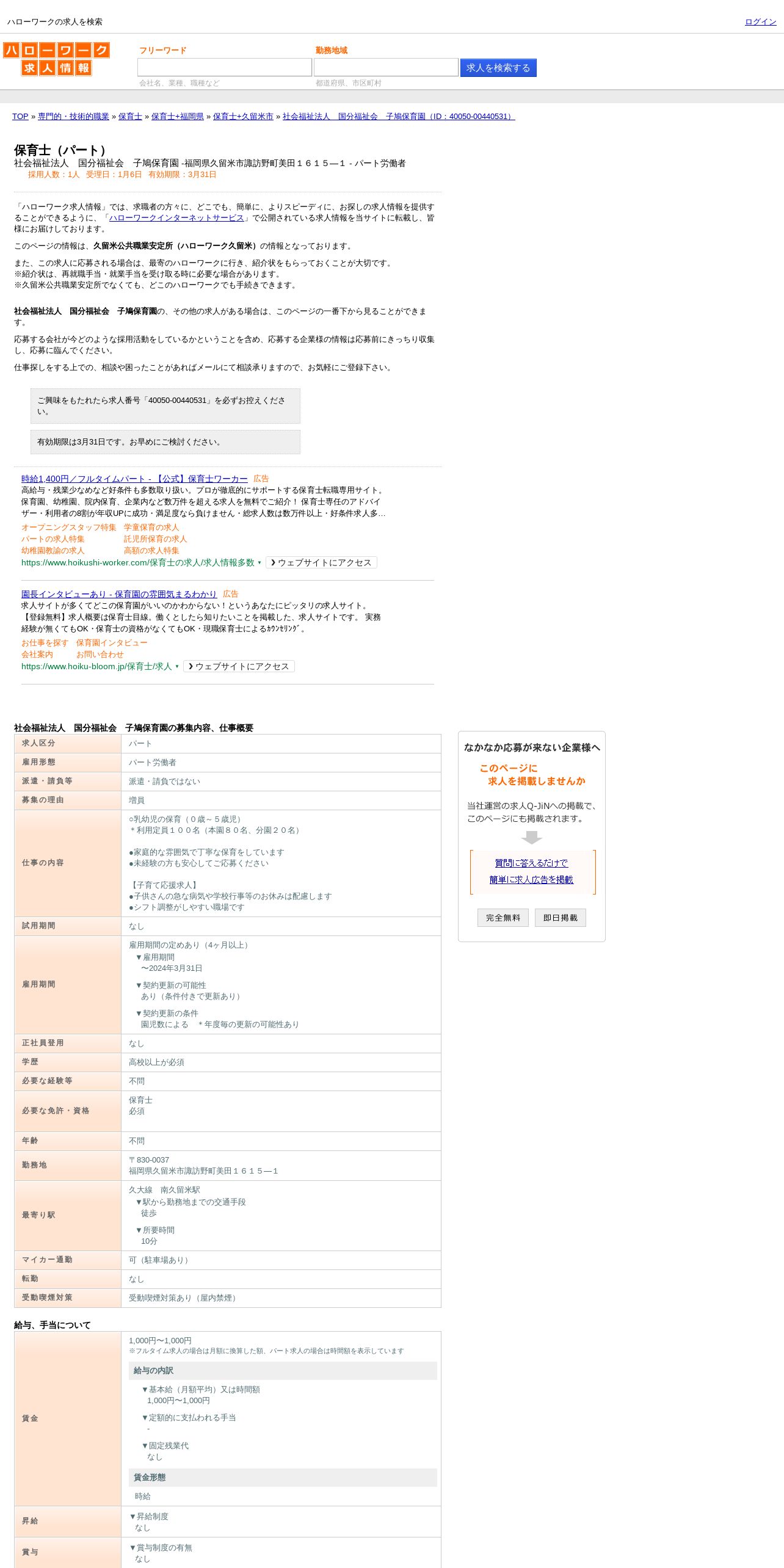Open 保育士+福岡県 breadcrumb link
The height and width of the screenshot is (1568, 784).
(178, 117)
